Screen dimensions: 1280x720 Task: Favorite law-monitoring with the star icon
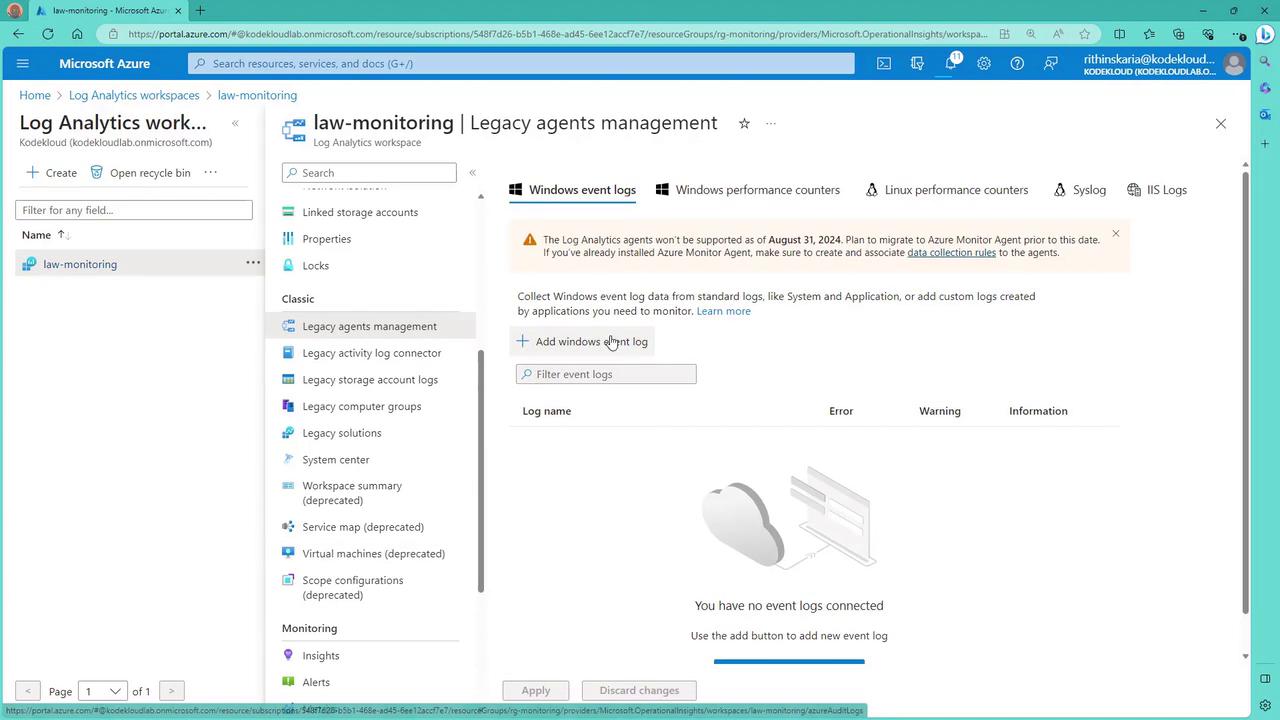pos(744,123)
